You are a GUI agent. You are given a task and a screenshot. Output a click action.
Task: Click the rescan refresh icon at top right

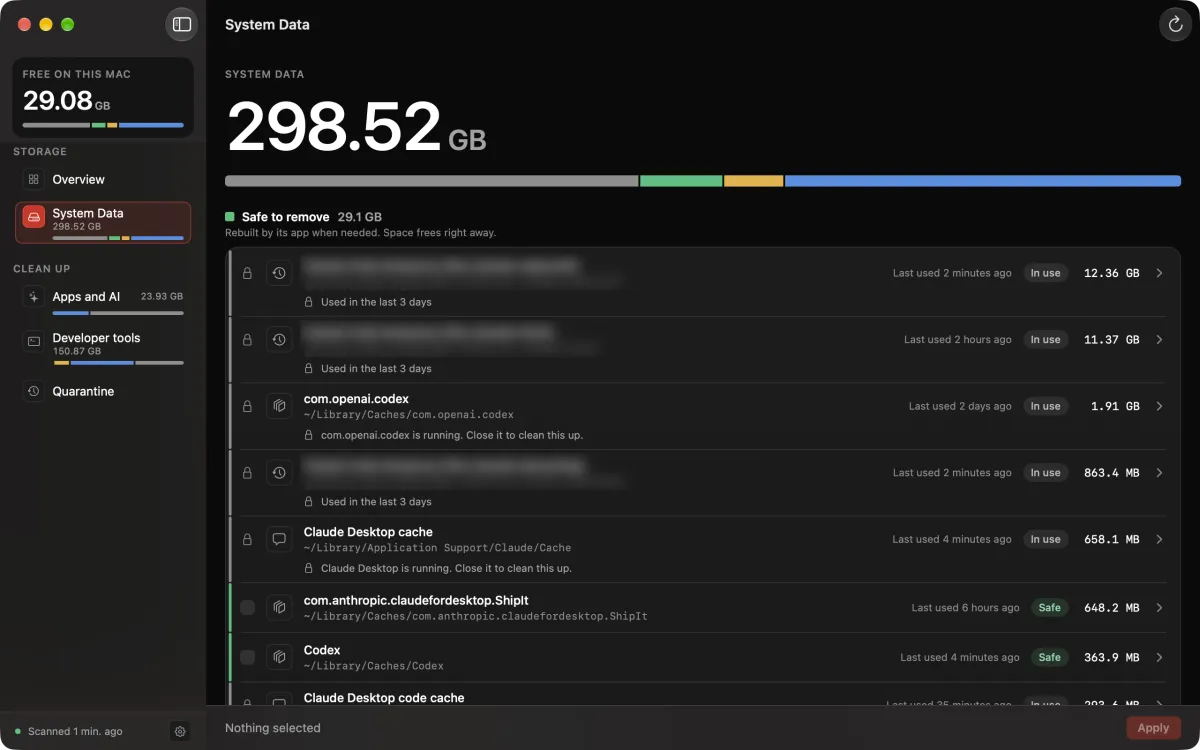click(x=1175, y=24)
